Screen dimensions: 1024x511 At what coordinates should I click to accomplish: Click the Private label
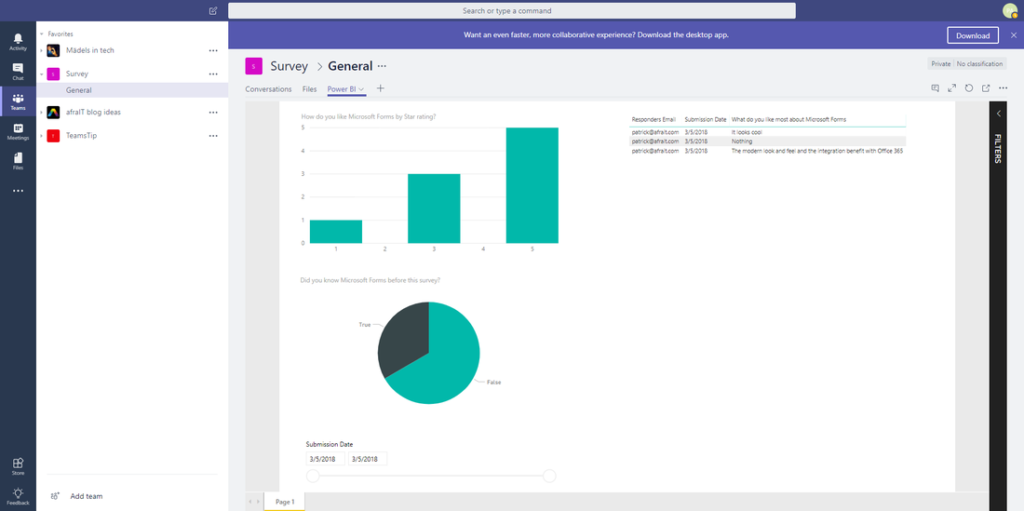(x=941, y=64)
